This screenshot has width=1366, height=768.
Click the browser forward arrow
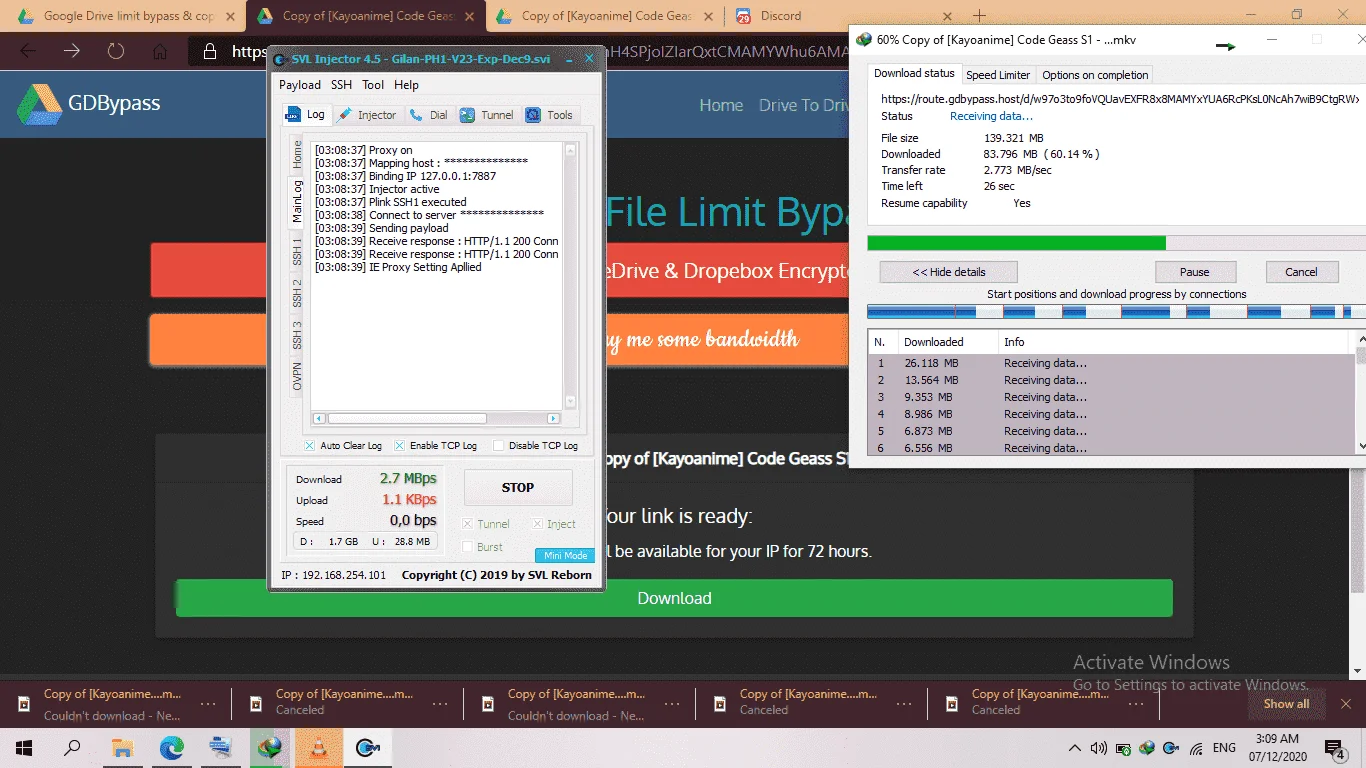click(x=72, y=51)
